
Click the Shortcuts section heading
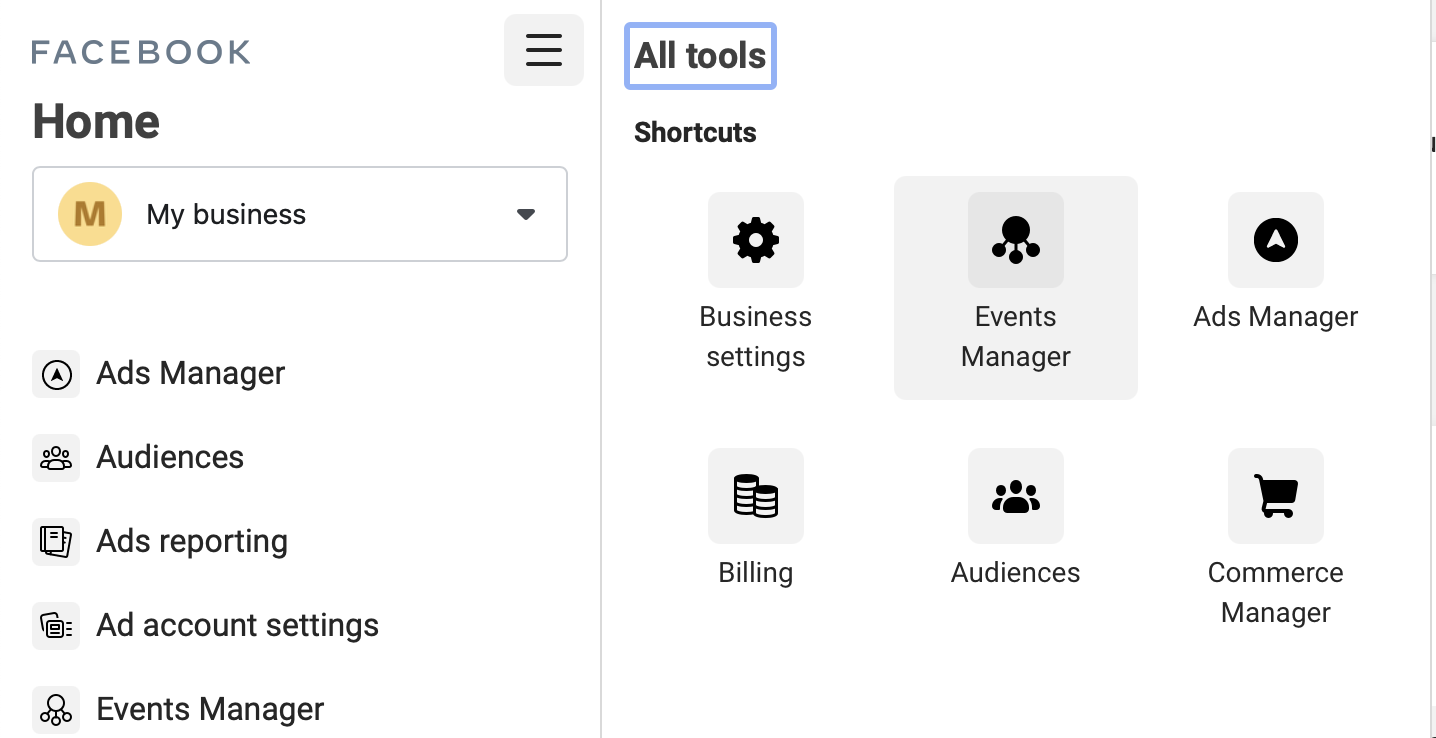tap(695, 132)
